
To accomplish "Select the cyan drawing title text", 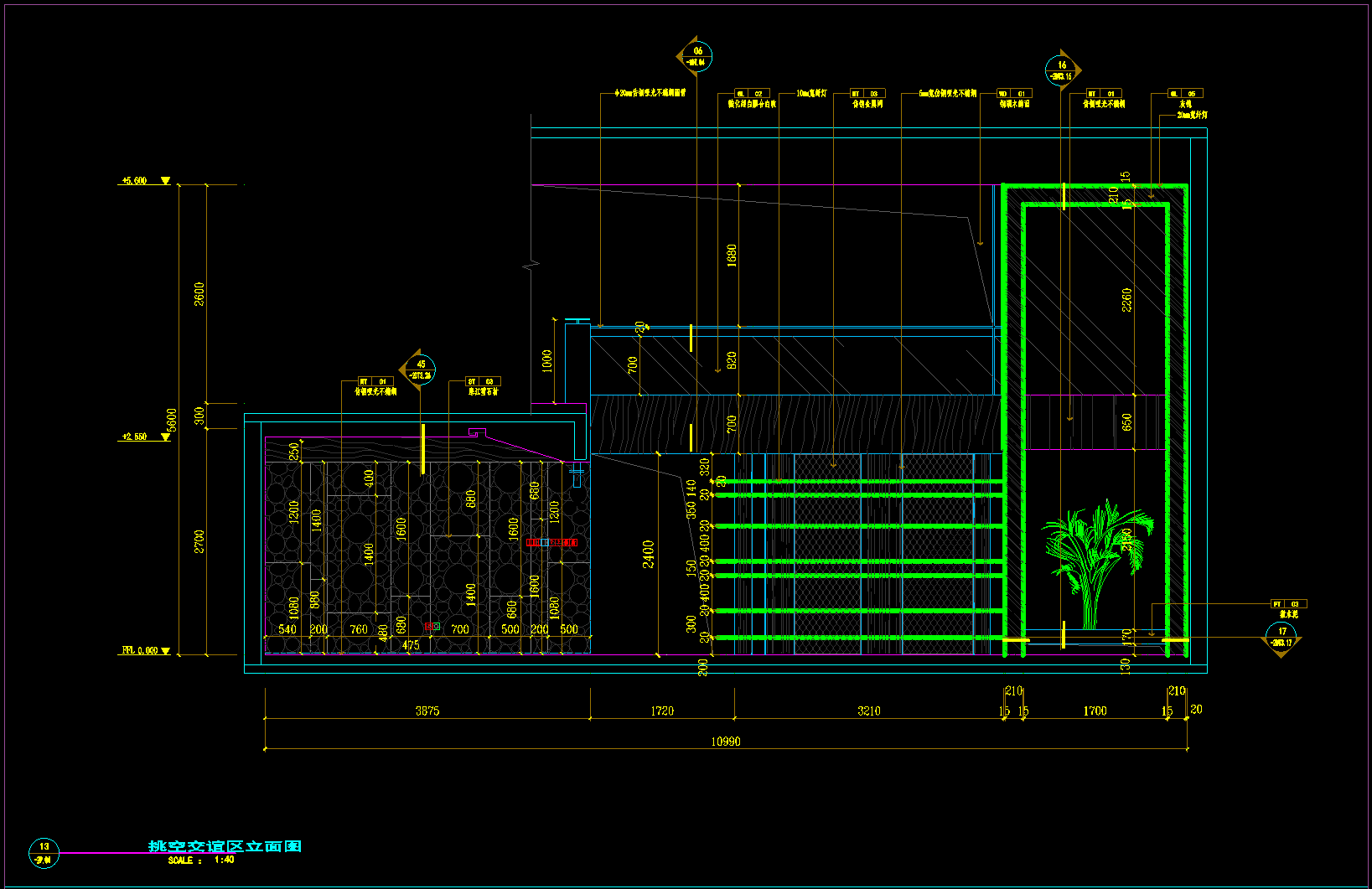I will click(225, 846).
